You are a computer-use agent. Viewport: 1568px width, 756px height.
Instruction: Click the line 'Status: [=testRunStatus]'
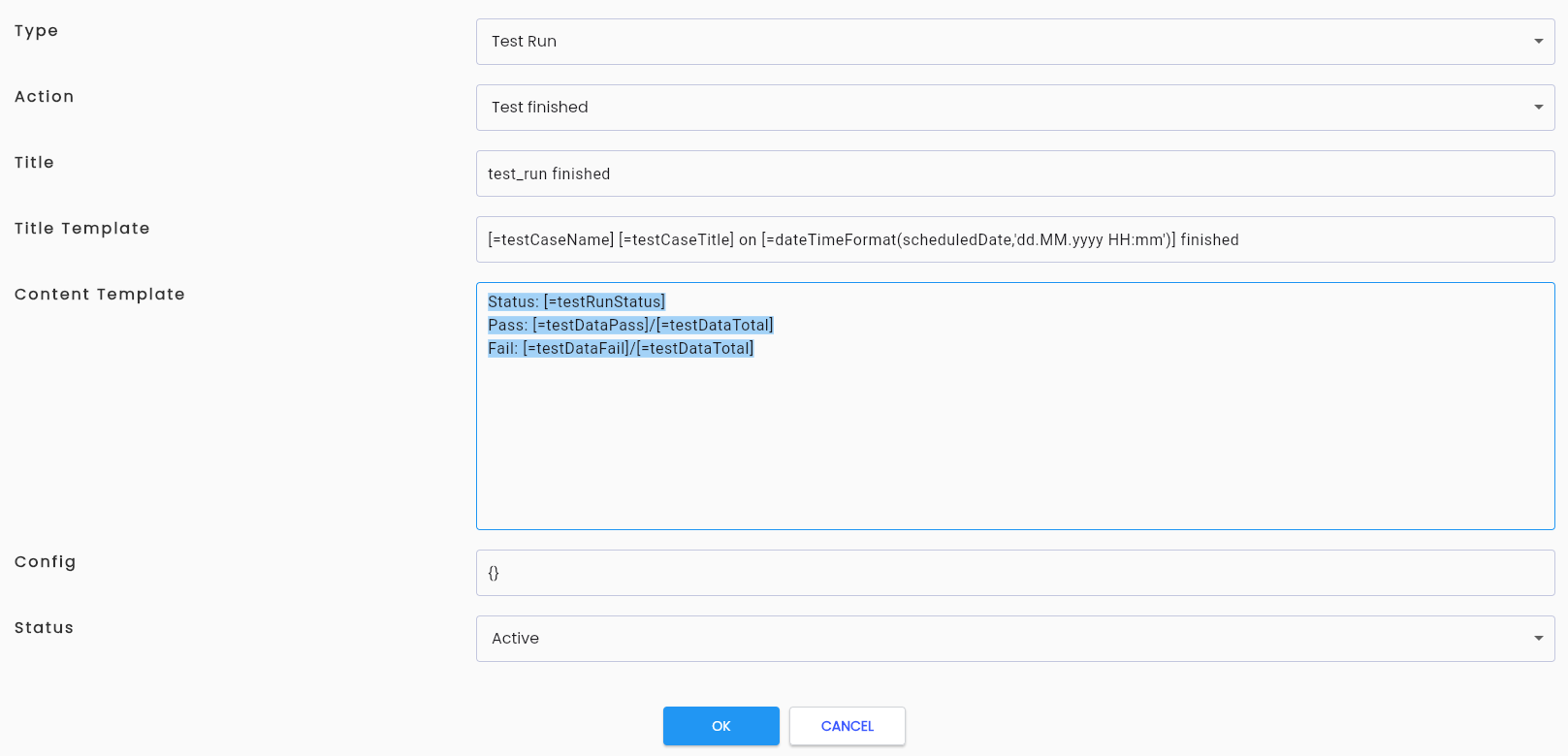[x=577, y=302]
